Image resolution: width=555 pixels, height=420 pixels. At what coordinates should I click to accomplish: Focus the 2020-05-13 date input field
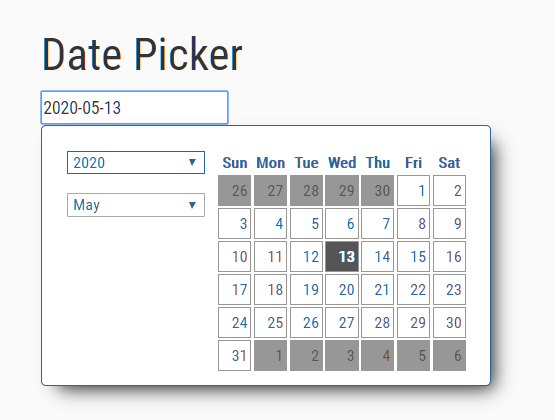[135, 108]
